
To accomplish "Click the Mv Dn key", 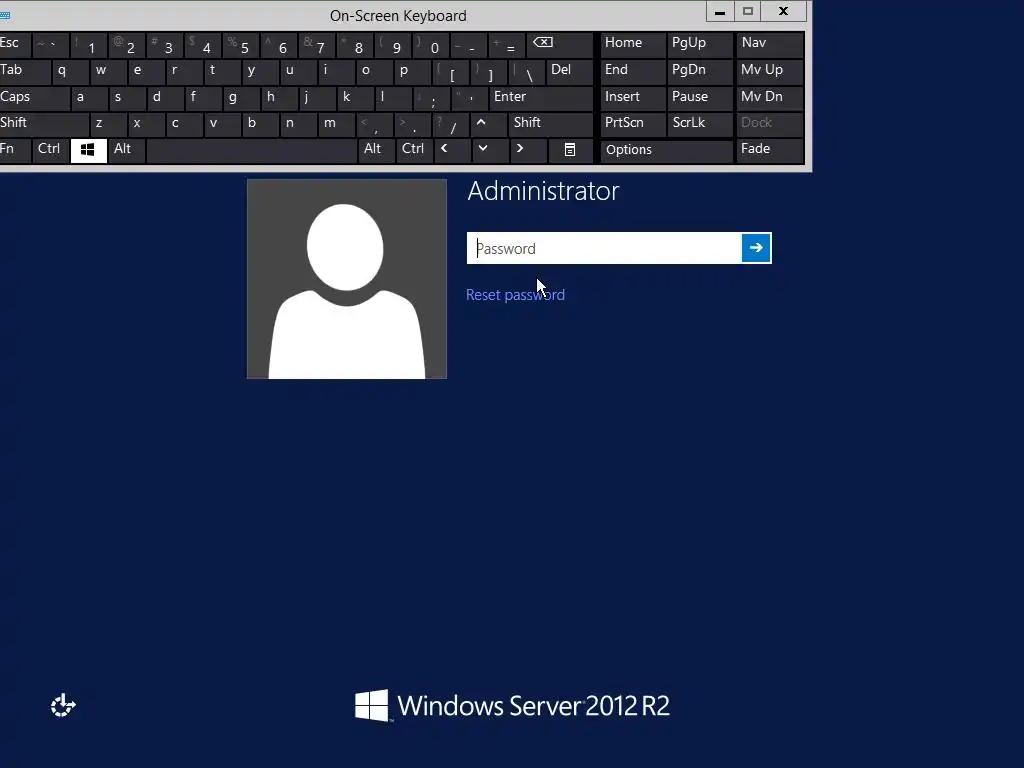I will coord(770,98).
